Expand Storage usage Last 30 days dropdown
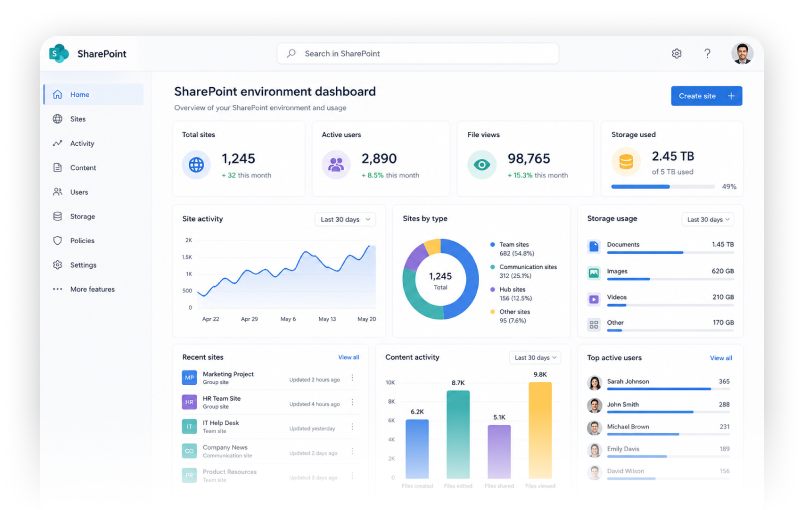 coord(708,219)
